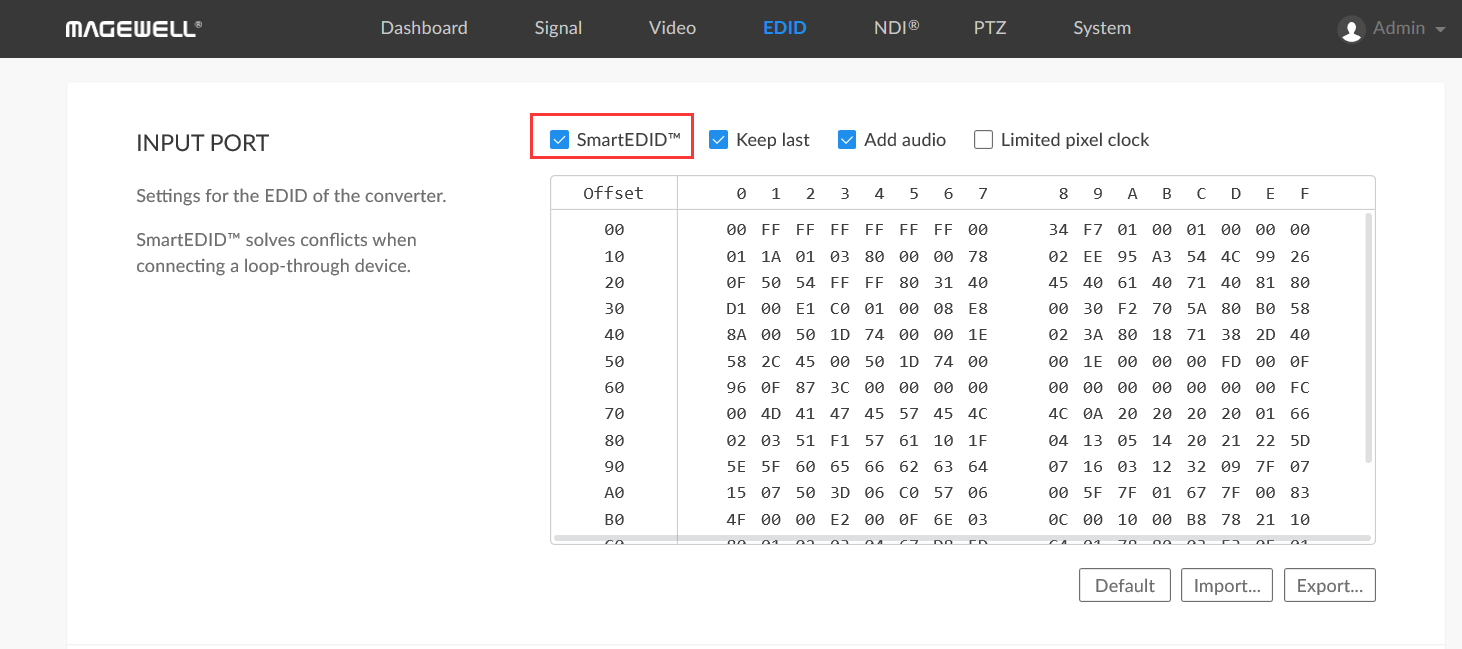
Task: Click the Import... button
Action: (x=1227, y=585)
